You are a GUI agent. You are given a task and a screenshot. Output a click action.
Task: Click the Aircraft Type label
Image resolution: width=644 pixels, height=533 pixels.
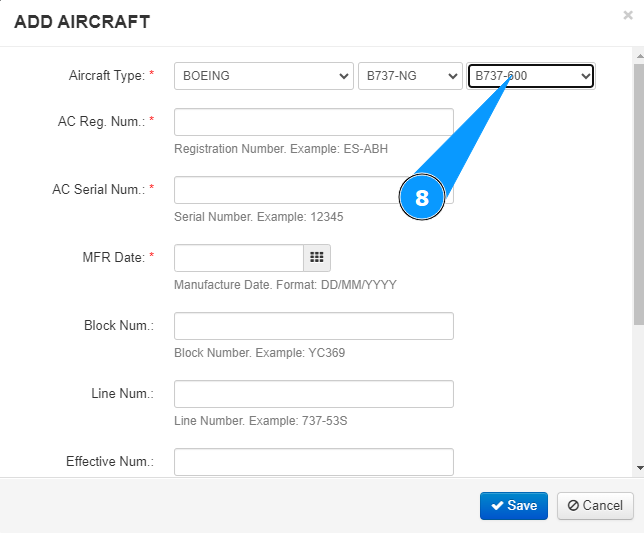tap(111, 76)
